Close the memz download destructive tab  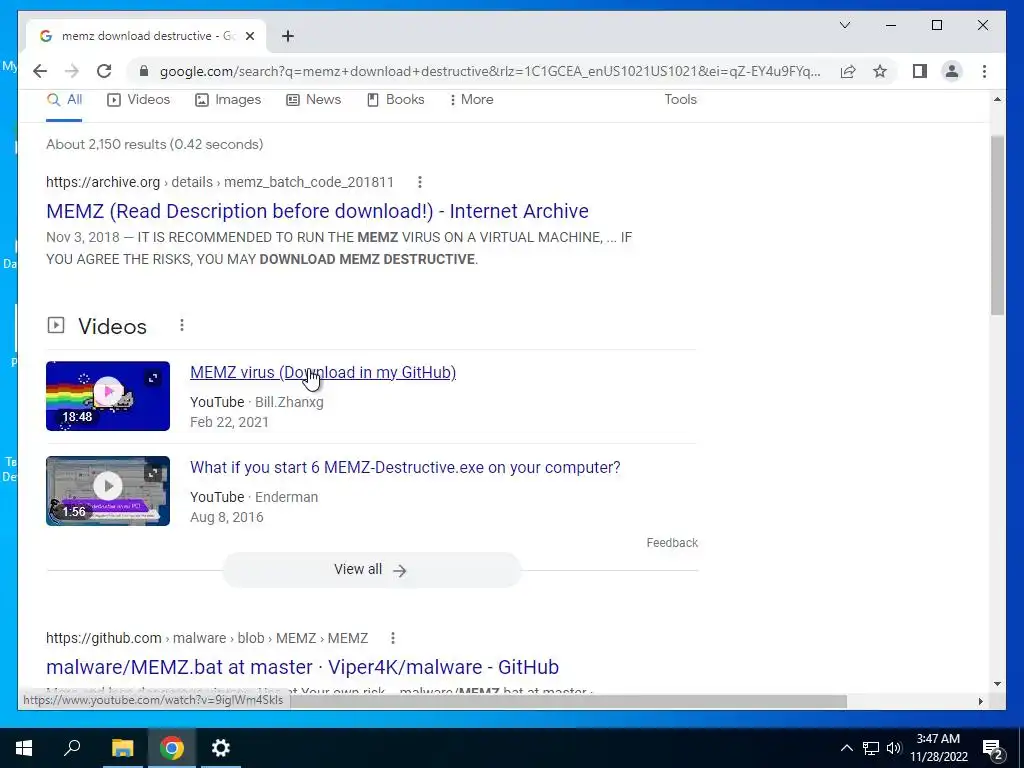point(249,36)
